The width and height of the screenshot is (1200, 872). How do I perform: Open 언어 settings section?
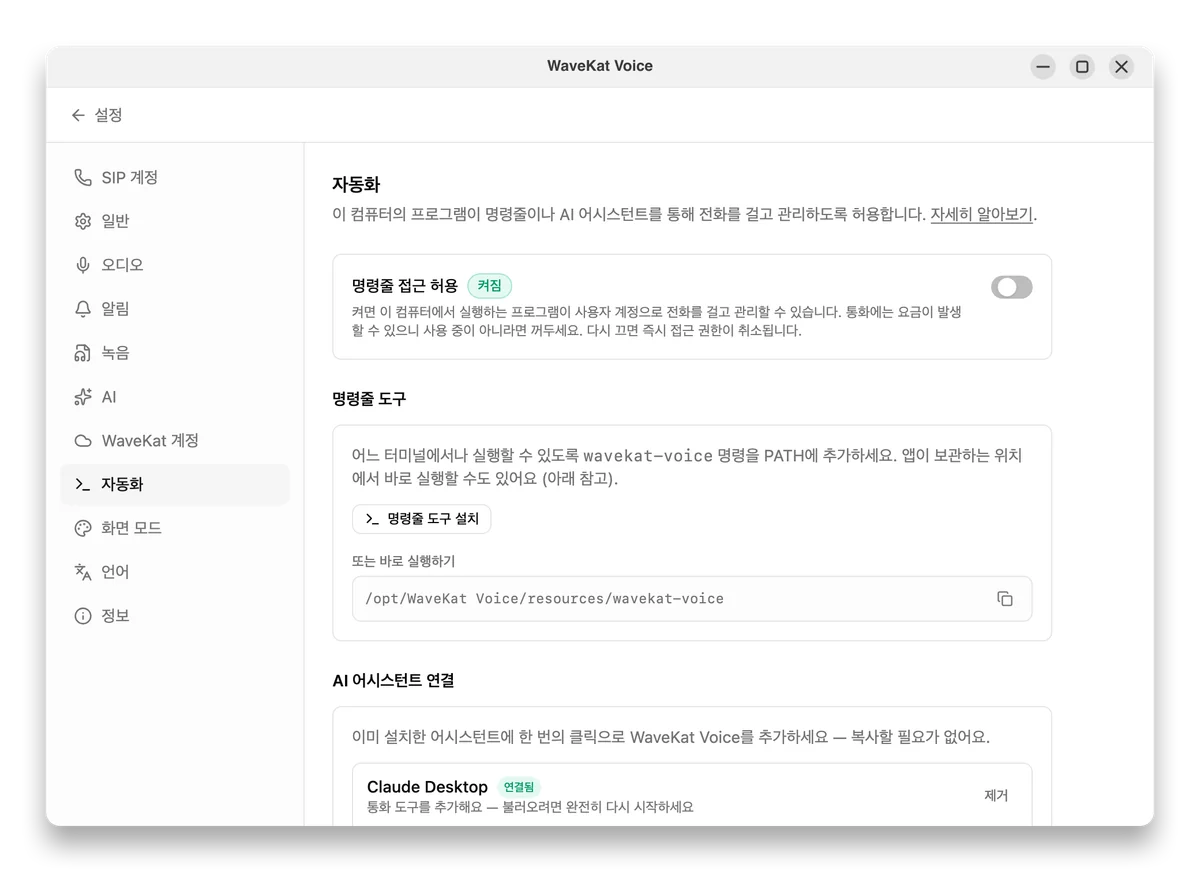tap(175, 572)
